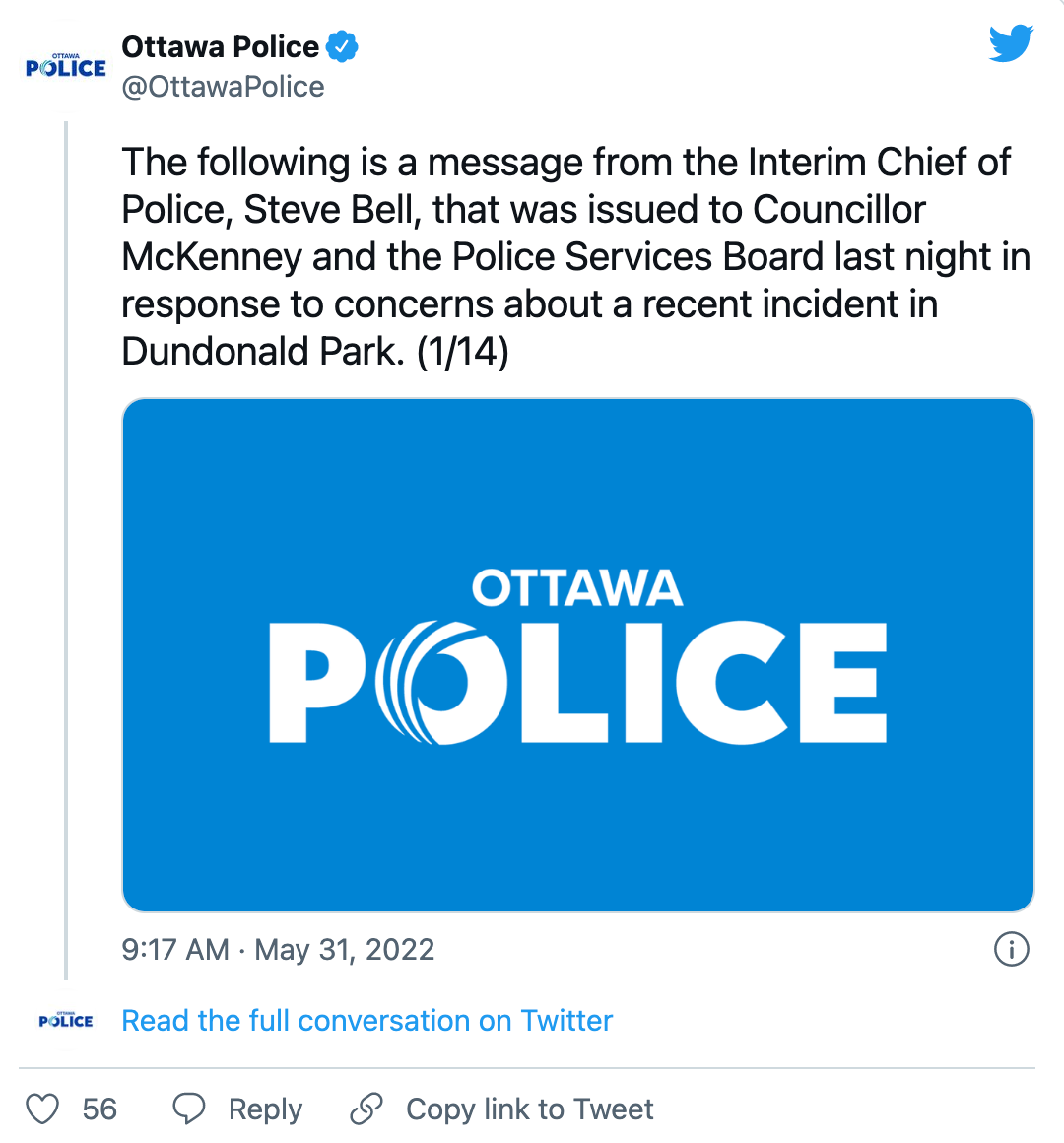Click the circled info icon beside the timestamp

click(x=1012, y=949)
